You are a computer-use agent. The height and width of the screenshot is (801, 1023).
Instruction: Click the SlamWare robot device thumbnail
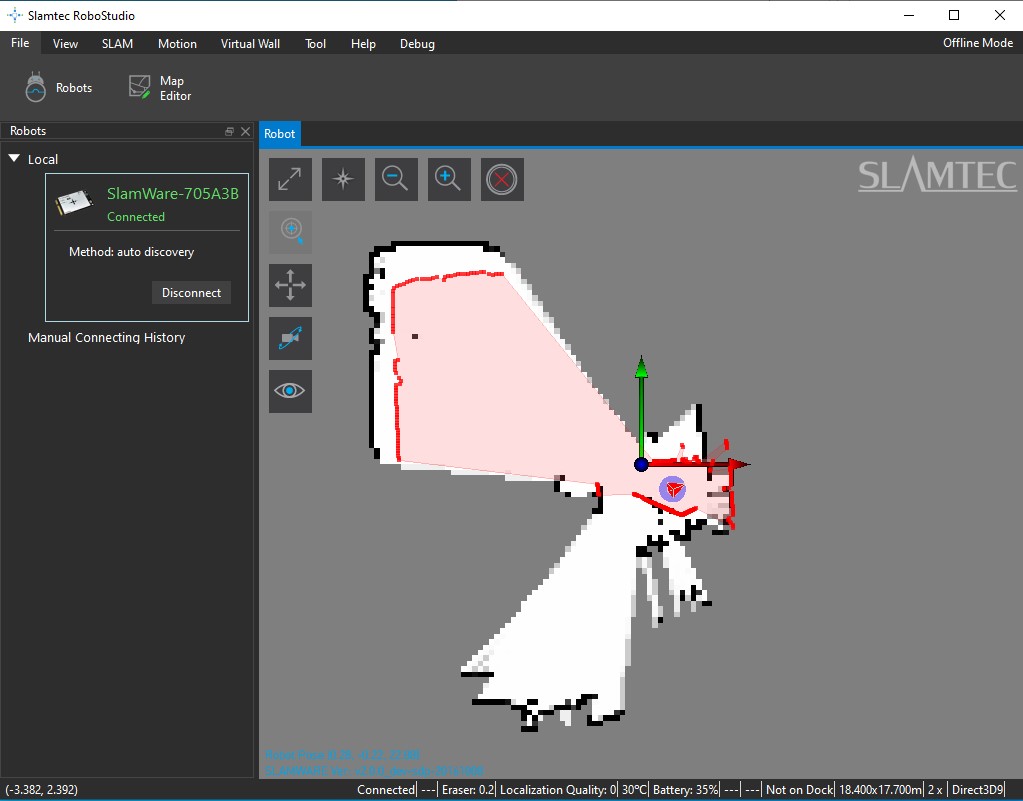74,202
